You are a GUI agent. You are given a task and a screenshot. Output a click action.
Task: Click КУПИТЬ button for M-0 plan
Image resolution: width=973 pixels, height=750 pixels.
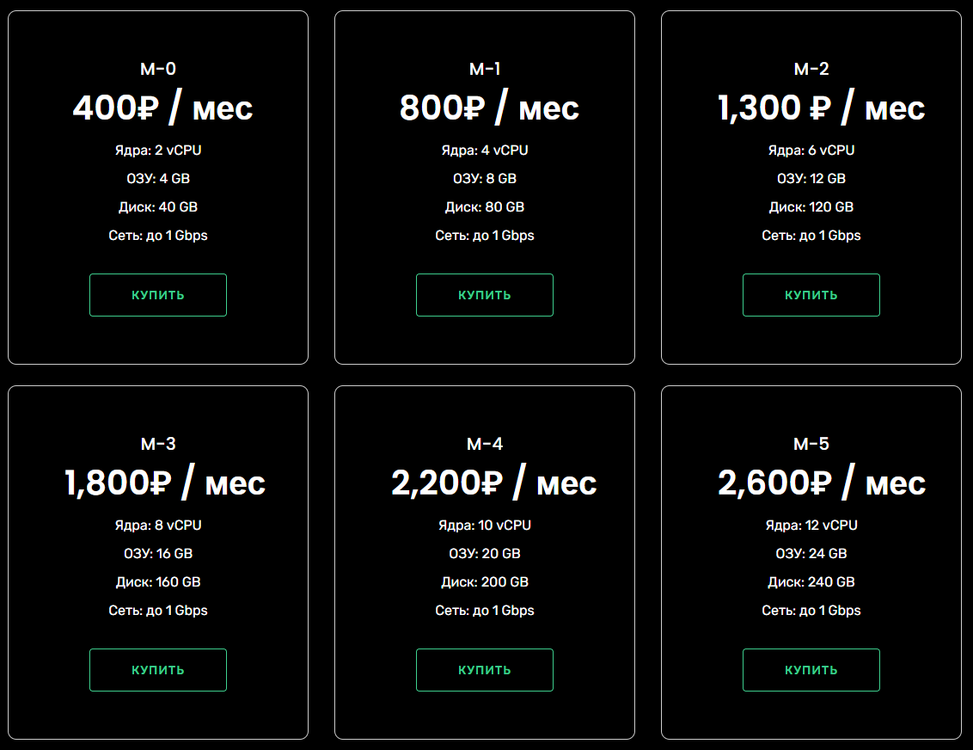tap(158, 295)
